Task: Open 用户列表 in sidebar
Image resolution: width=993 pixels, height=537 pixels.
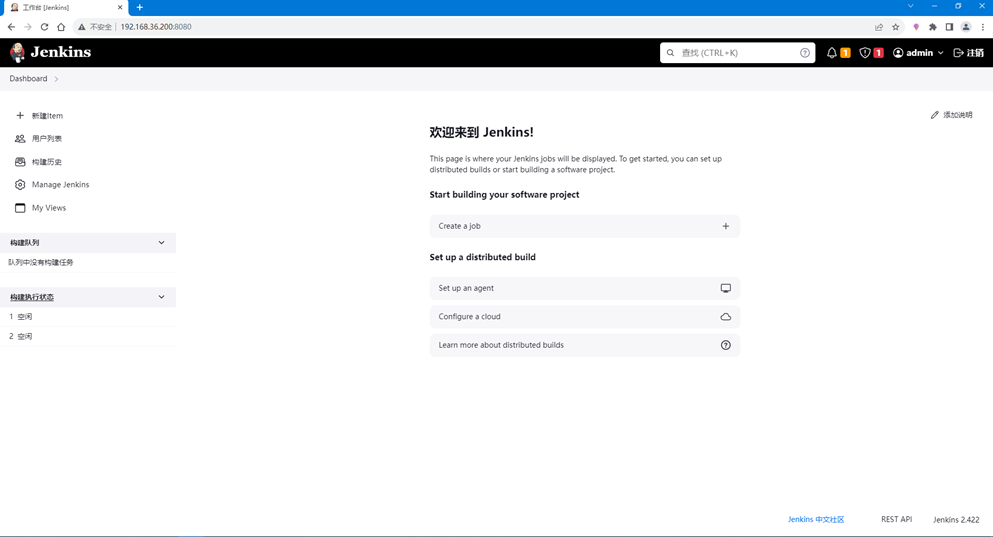Action: pyautogui.click(x=47, y=139)
